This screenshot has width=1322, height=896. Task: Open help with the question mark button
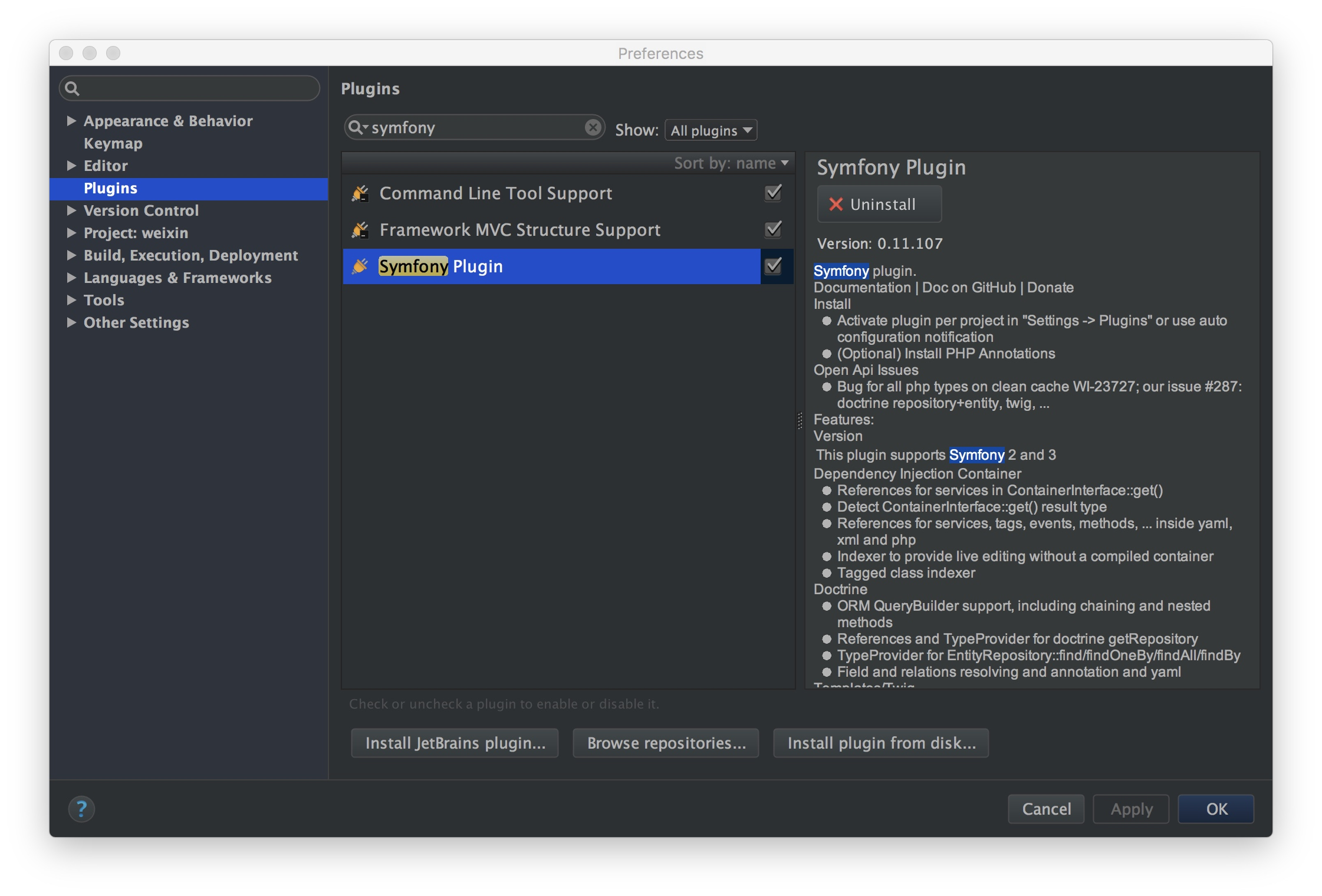(81, 809)
